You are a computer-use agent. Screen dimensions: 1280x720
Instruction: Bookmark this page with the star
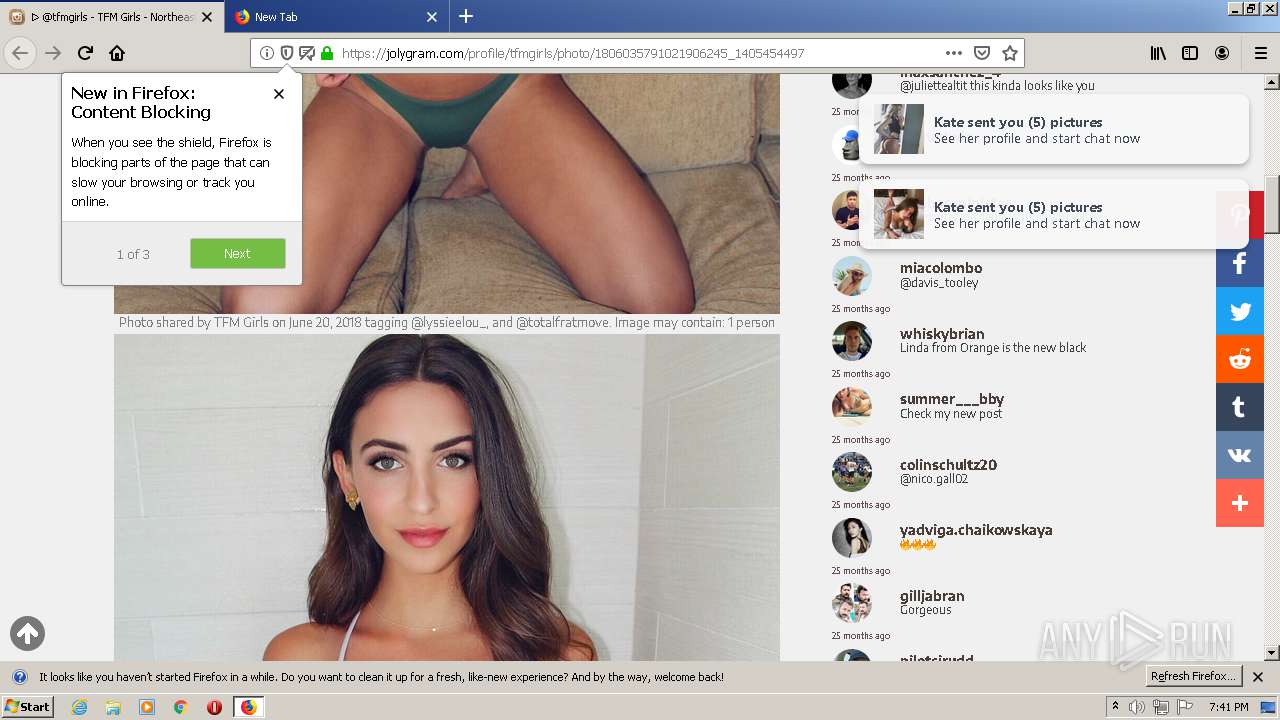pyautogui.click(x=1010, y=53)
